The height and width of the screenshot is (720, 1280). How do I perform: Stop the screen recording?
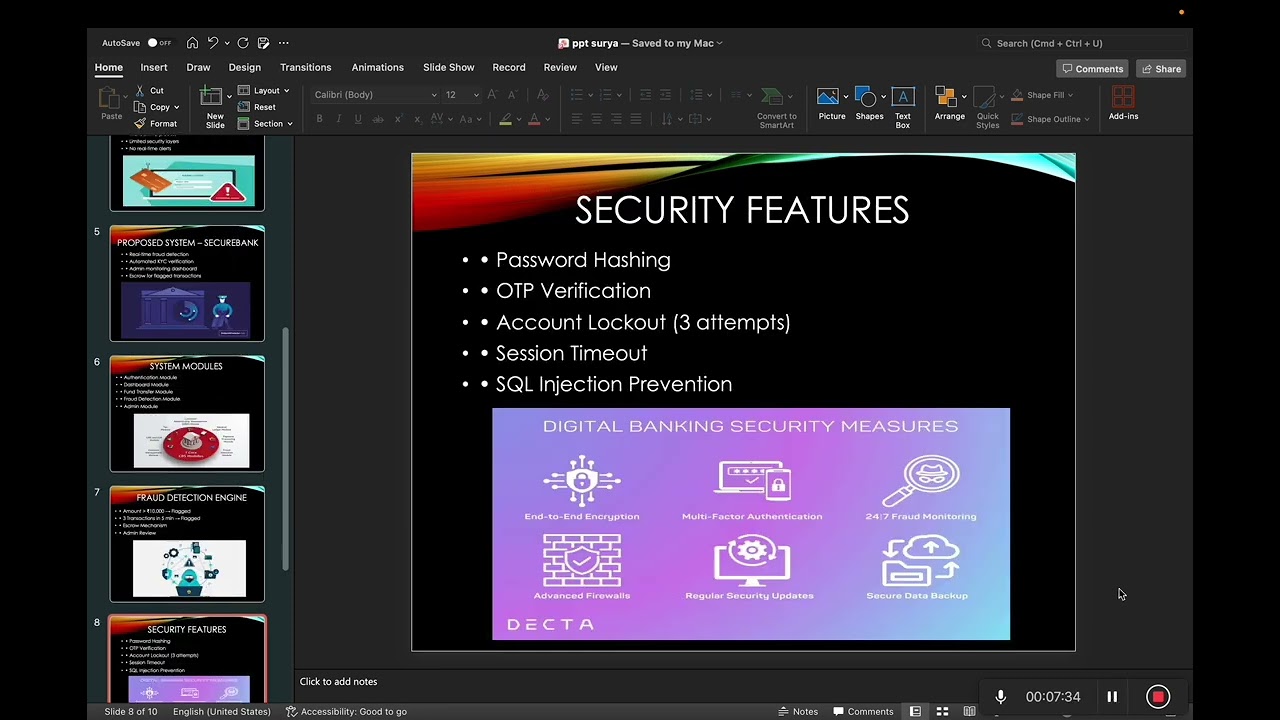tap(1158, 697)
